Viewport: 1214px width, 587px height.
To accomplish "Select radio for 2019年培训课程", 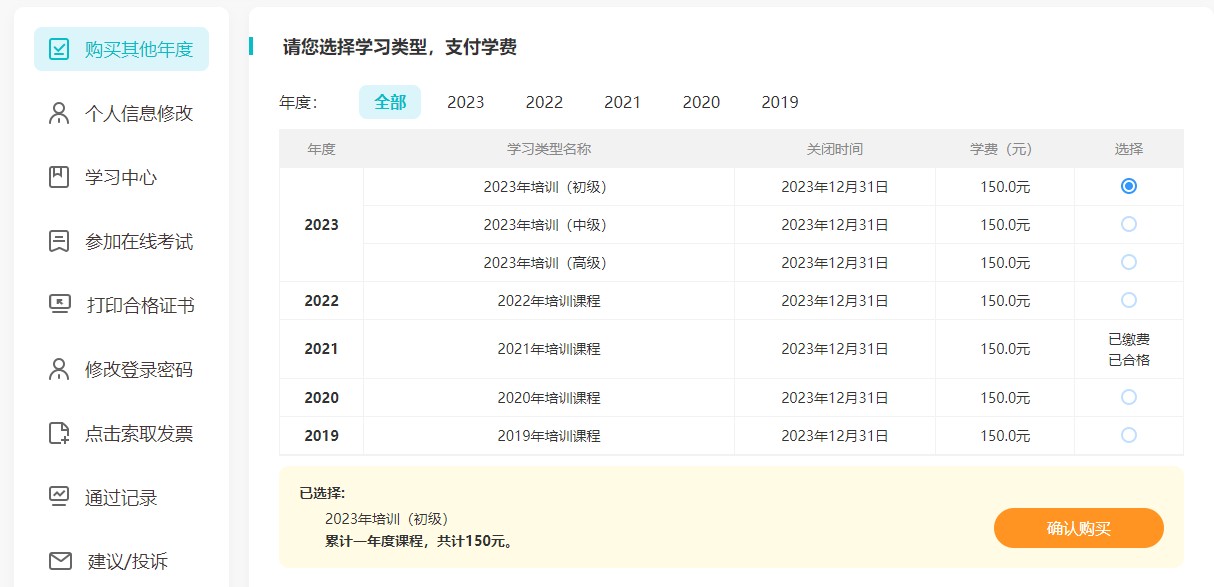I will click(x=1129, y=435).
